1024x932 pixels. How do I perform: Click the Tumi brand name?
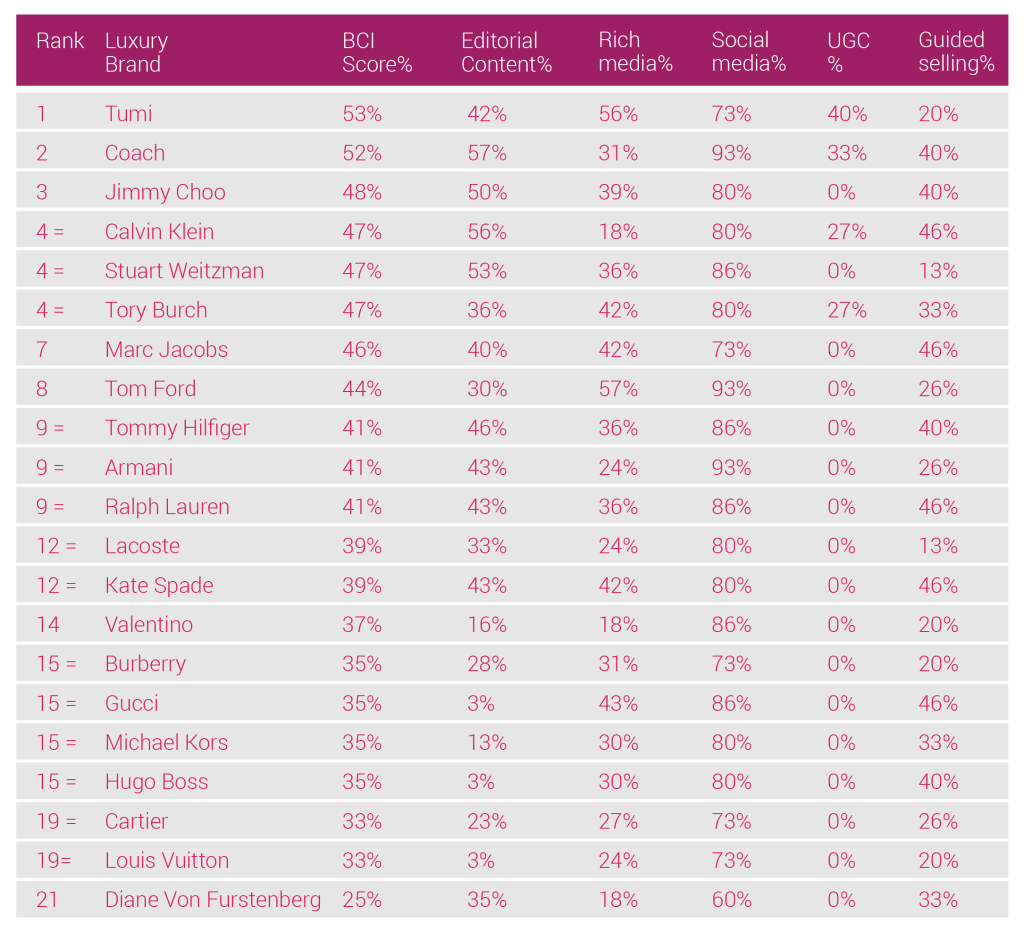(129, 114)
